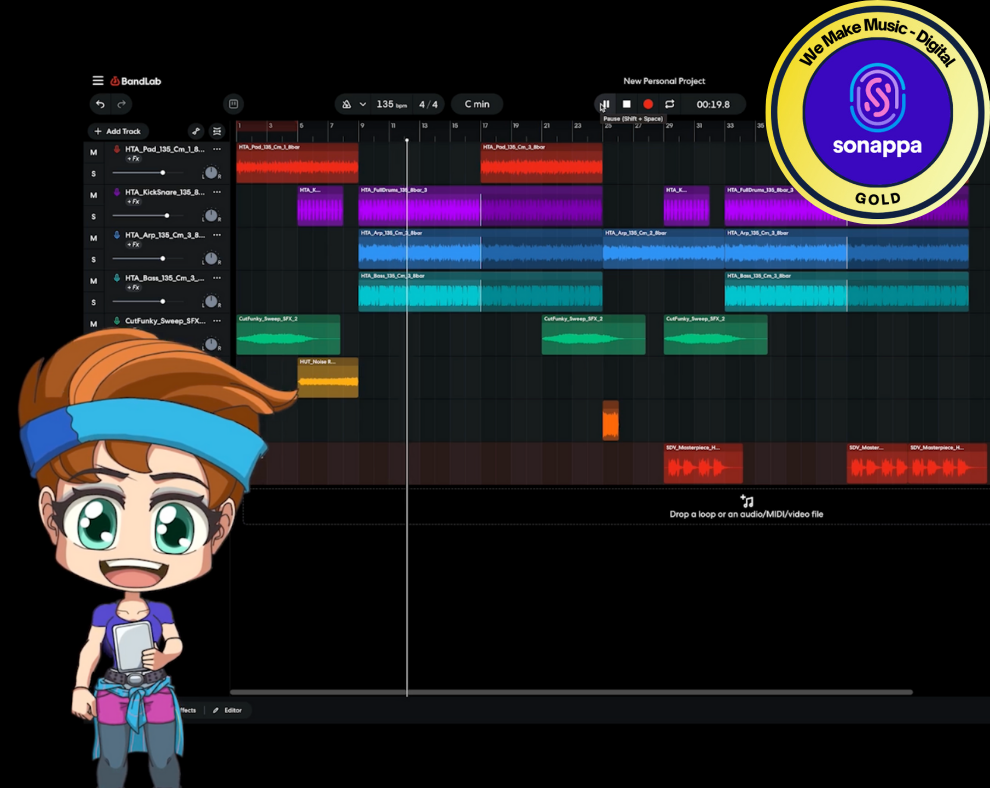Toggle the cycle loop button

click(669, 104)
